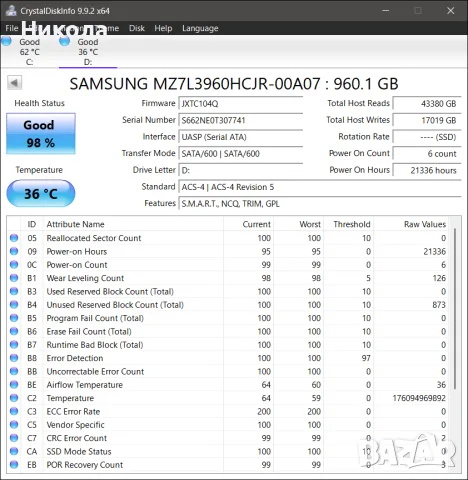This screenshot has width=468, height=480.
Task: Click Rotation Rate value ---- (SSD)
Action: pyautogui.click(x=427, y=137)
